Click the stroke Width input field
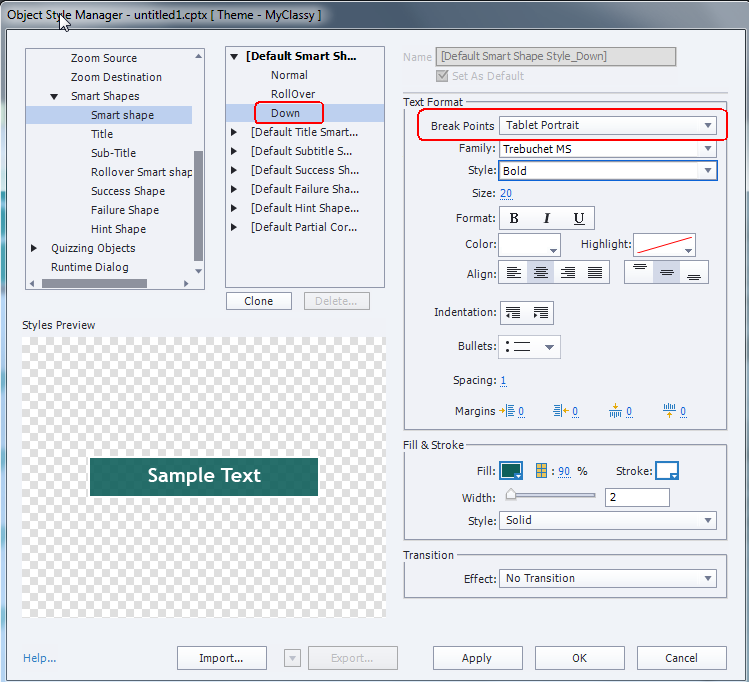The height and width of the screenshot is (682, 749). pos(636,497)
